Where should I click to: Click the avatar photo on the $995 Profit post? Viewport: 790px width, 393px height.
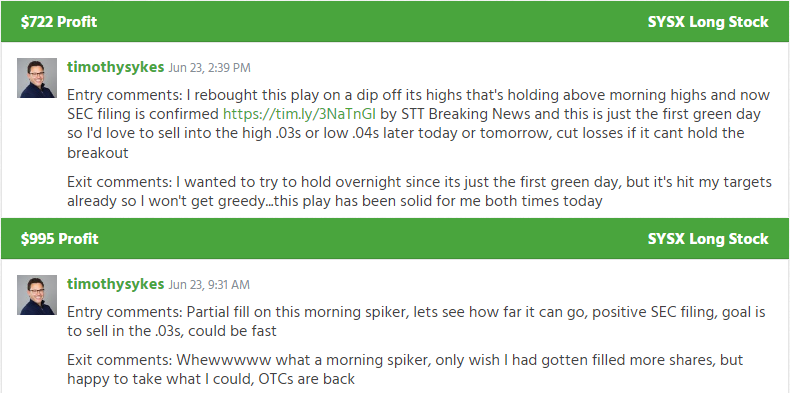(37, 295)
